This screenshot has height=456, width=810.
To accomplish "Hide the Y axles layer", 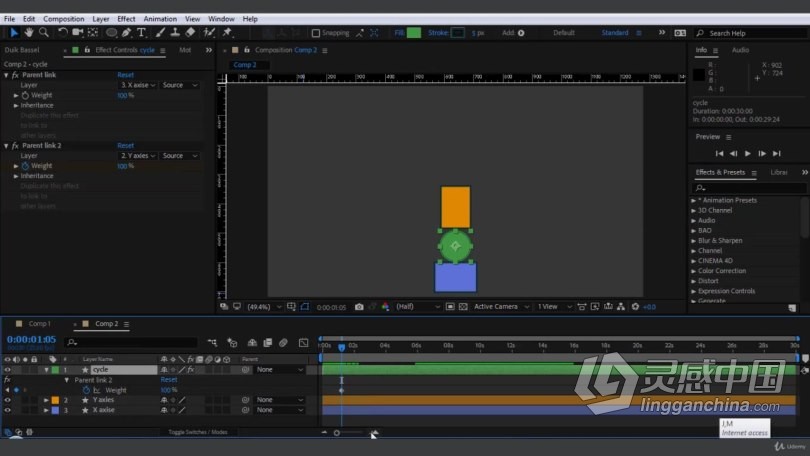I will [7, 400].
